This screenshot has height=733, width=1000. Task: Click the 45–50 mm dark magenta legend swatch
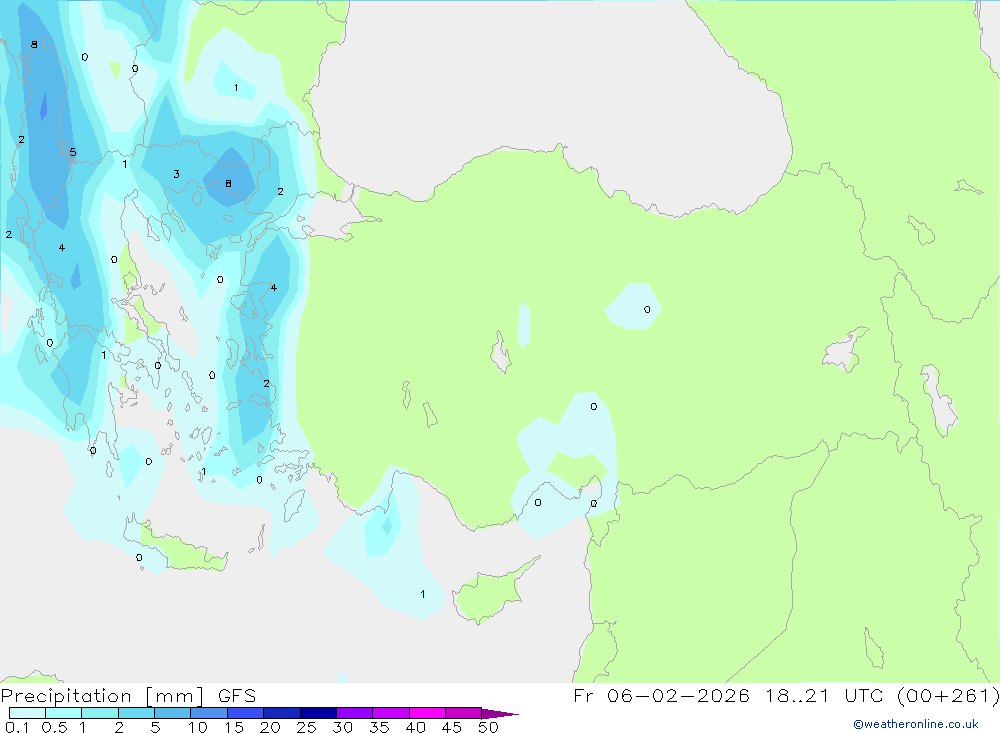coord(464,713)
